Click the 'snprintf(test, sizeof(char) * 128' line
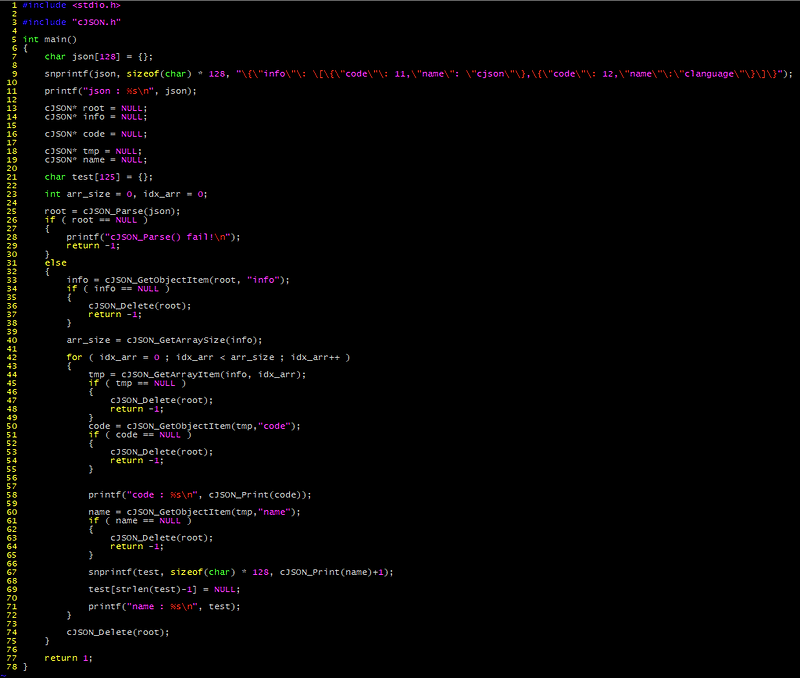This screenshot has width=800, height=678. 241,572
